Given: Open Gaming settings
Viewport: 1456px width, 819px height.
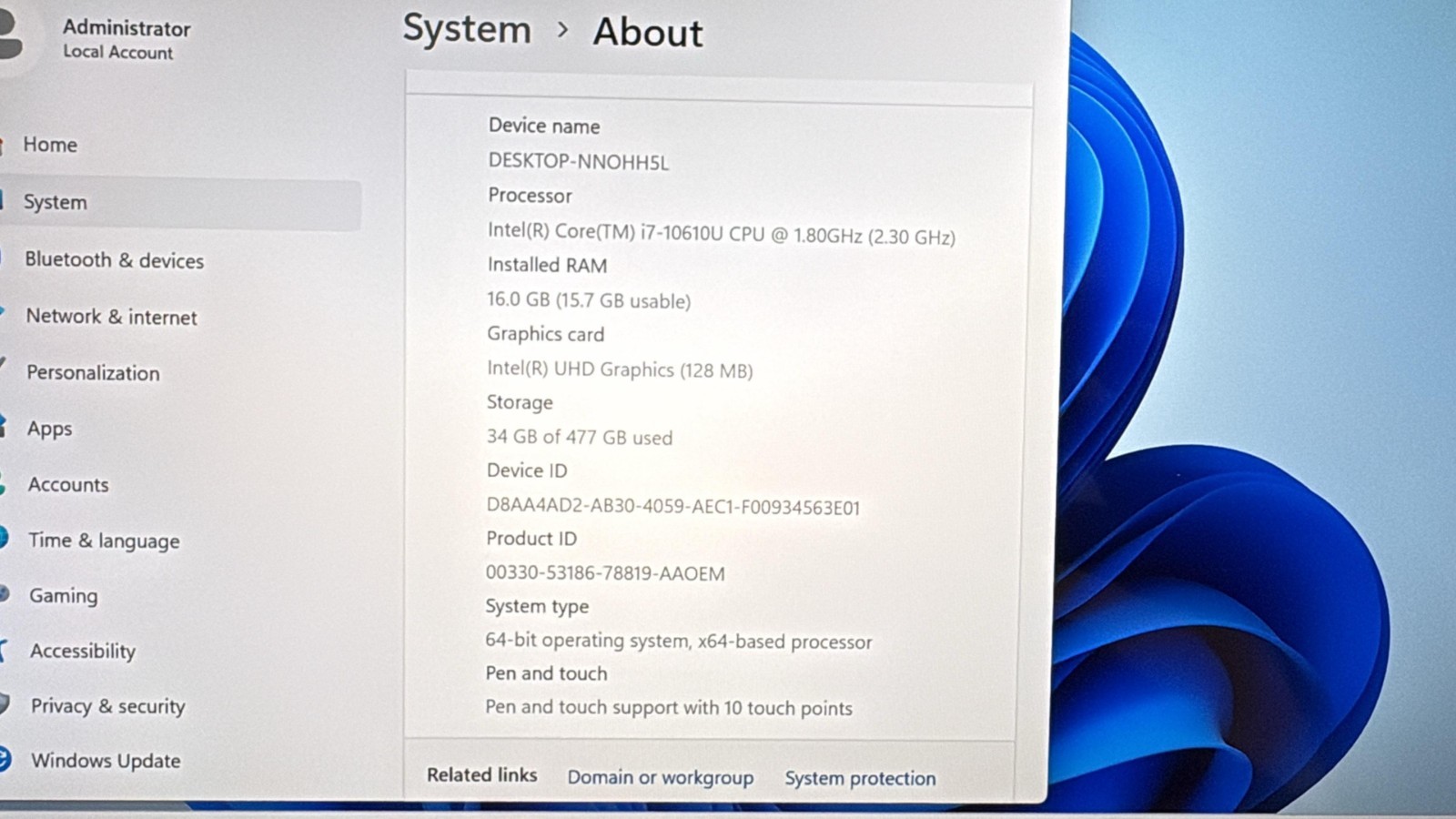Looking at the screenshot, I should coord(63,596).
